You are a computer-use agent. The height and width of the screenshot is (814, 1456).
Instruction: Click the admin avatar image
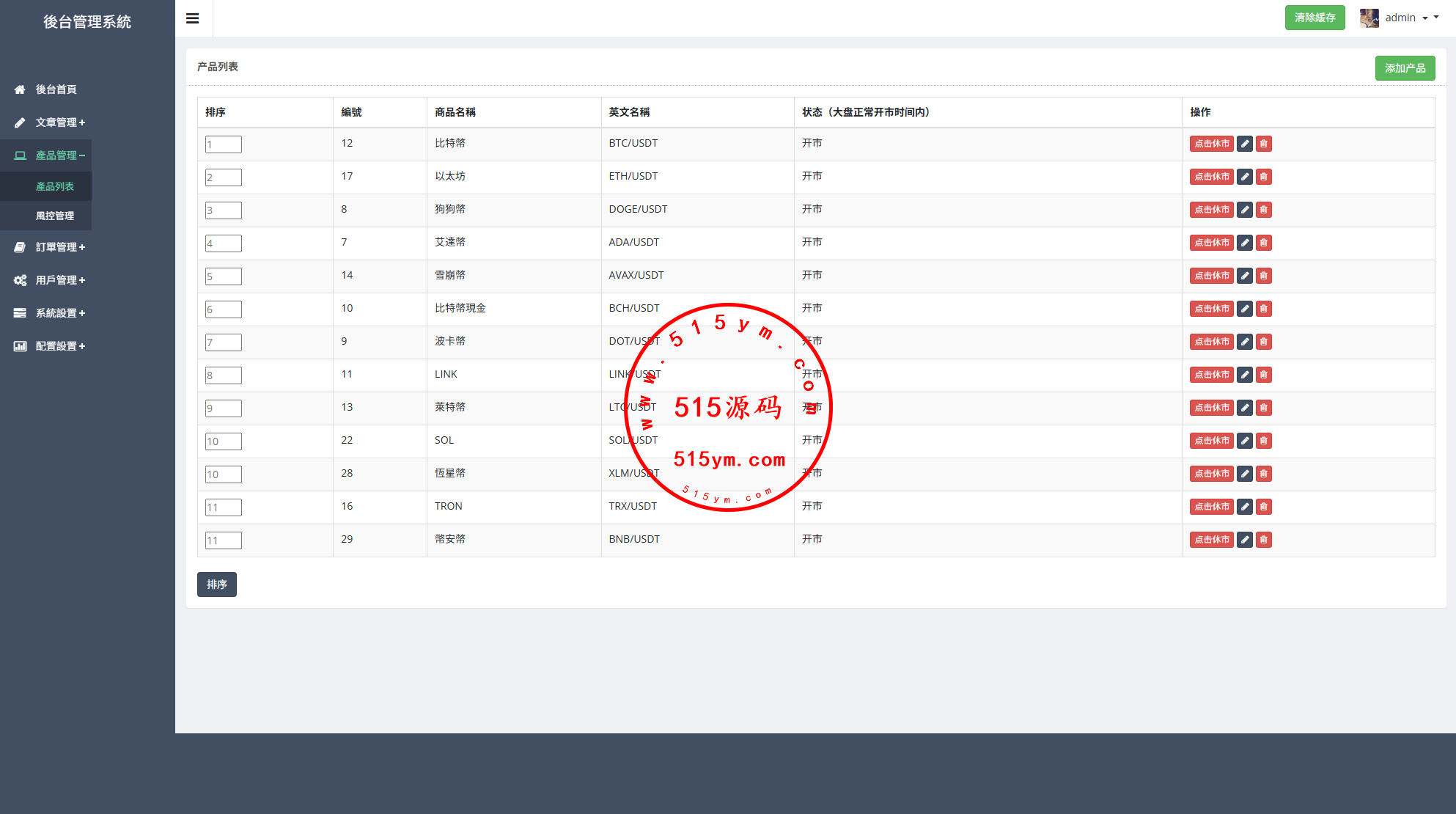1369,18
